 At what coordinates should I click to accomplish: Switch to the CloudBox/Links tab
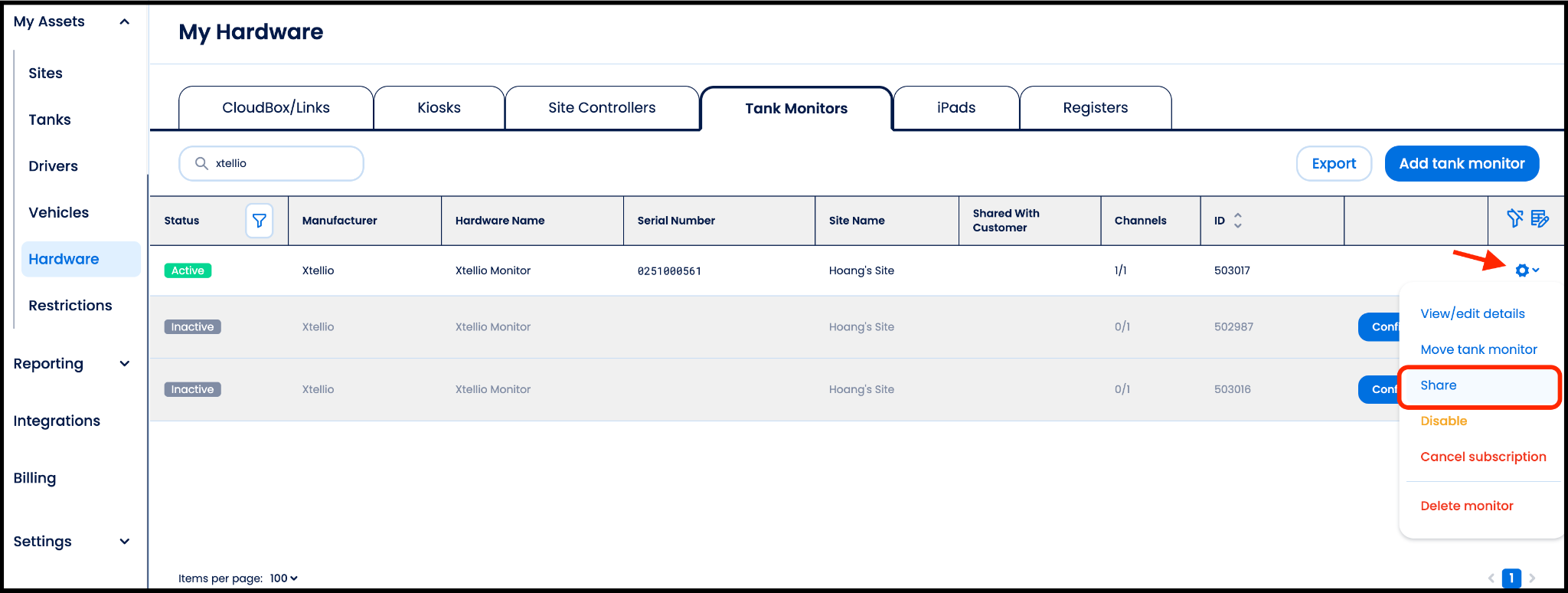point(276,108)
